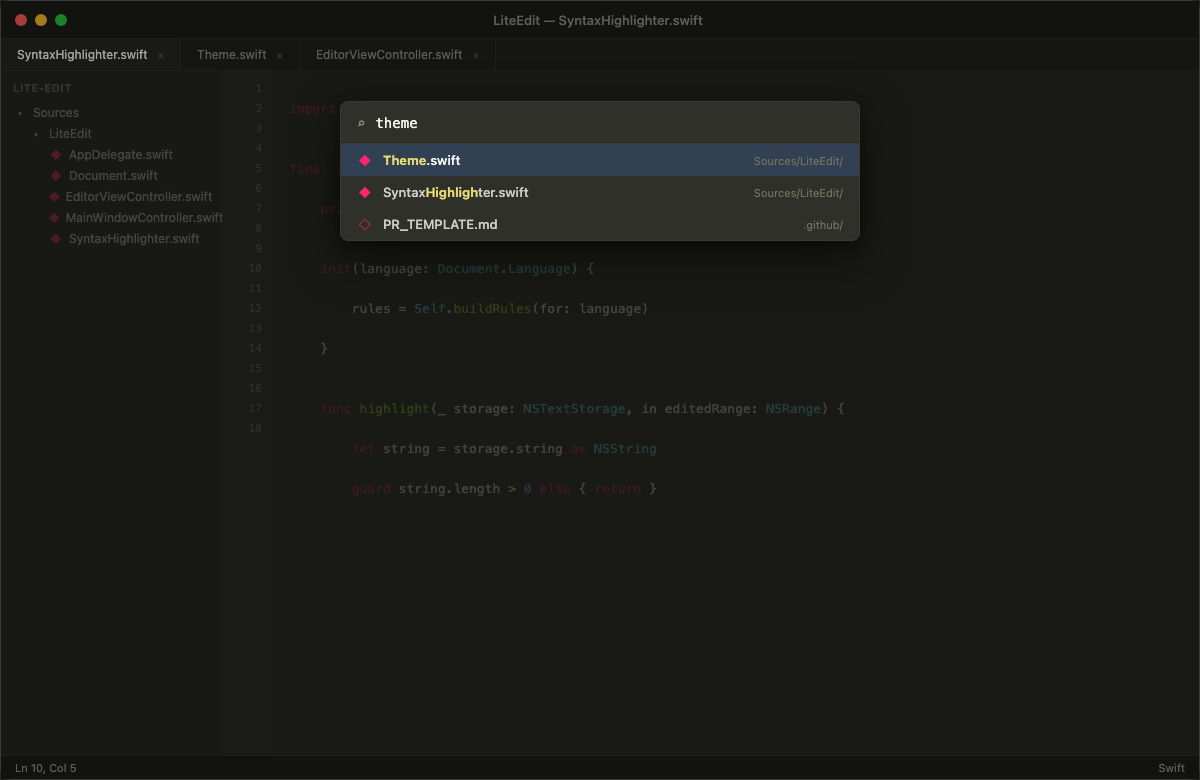Image resolution: width=1200 pixels, height=780 pixels.
Task: Click the 'init' keyword in the editor
Action: click(336, 269)
